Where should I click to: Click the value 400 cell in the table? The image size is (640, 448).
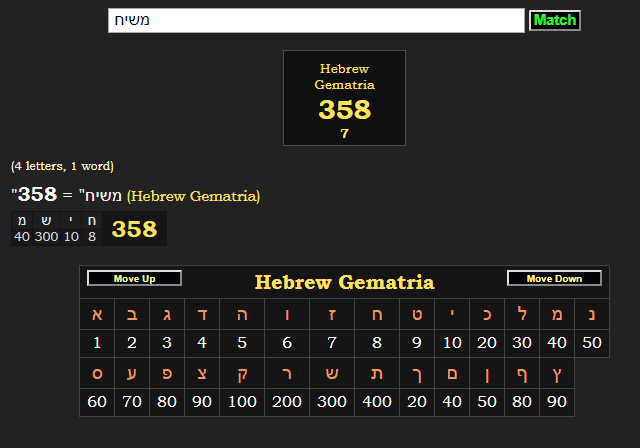(x=375, y=402)
